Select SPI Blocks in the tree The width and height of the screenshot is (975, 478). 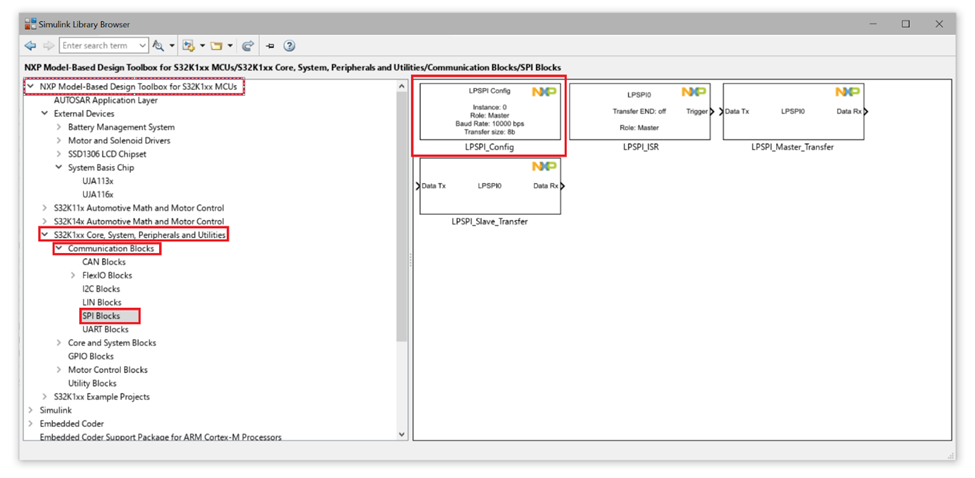click(x=101, y=316)
